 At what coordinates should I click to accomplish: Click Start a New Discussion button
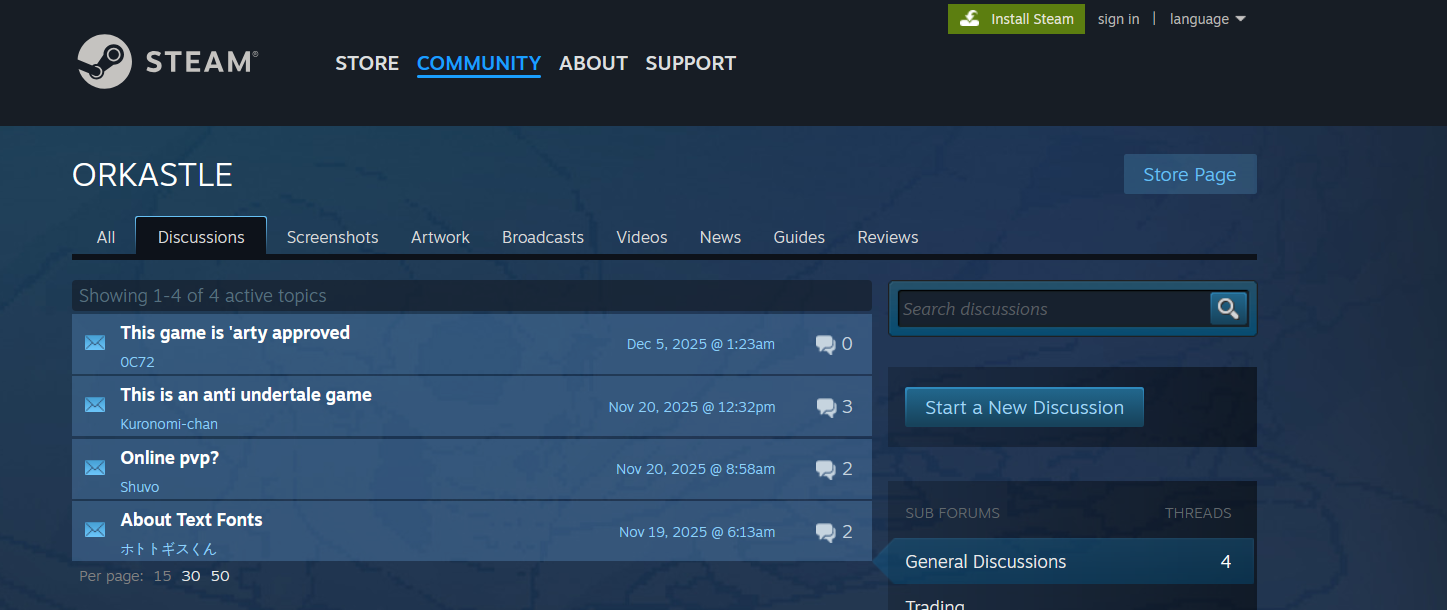pos(1024,407)
